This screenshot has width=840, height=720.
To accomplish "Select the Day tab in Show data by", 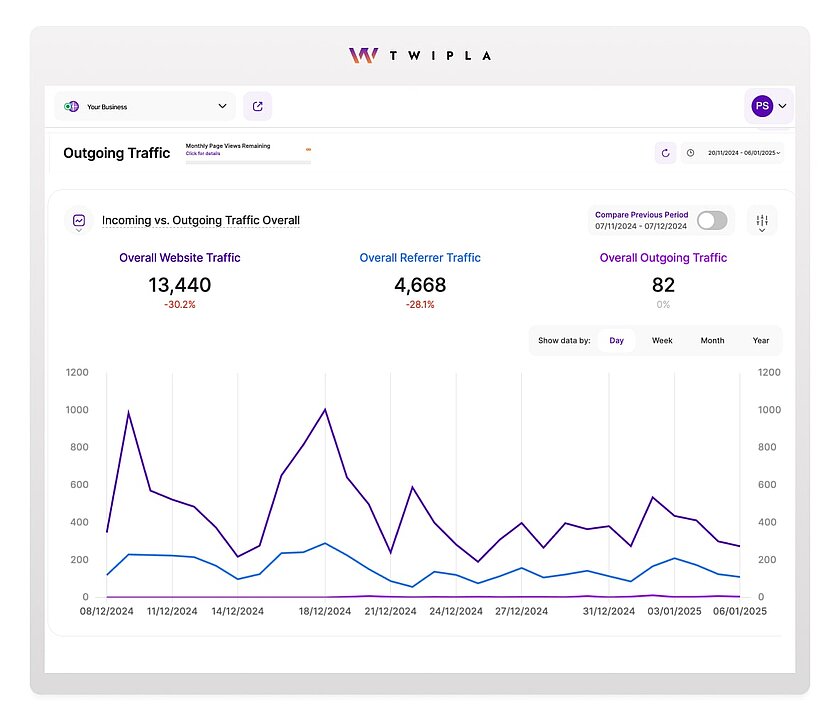I will pyautogui.click(x=616, y=340).
